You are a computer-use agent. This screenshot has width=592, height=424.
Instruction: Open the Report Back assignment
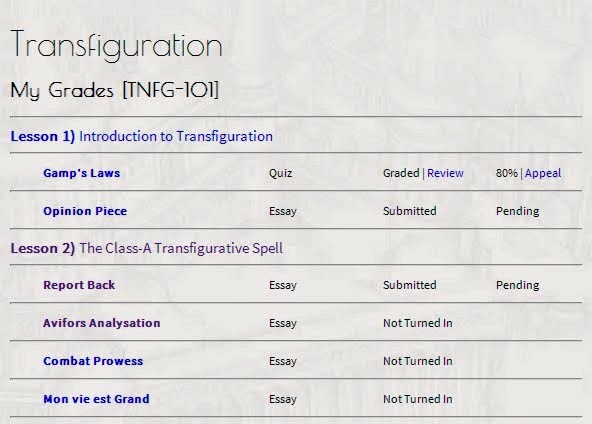pyautogui.click(x=79, y=285)
